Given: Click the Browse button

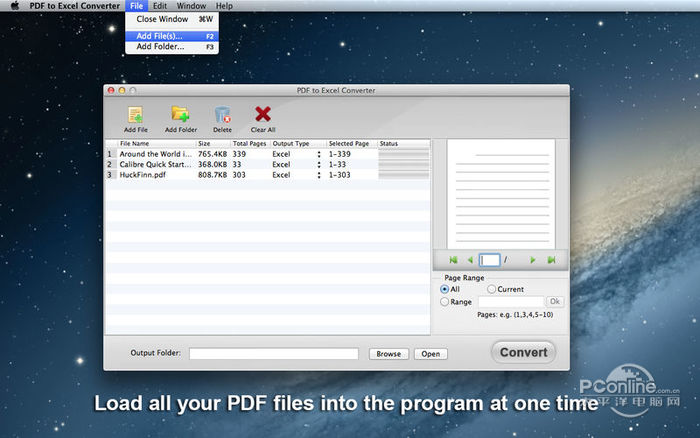Looking at the screenshot, I should click(x=388, y=354).
